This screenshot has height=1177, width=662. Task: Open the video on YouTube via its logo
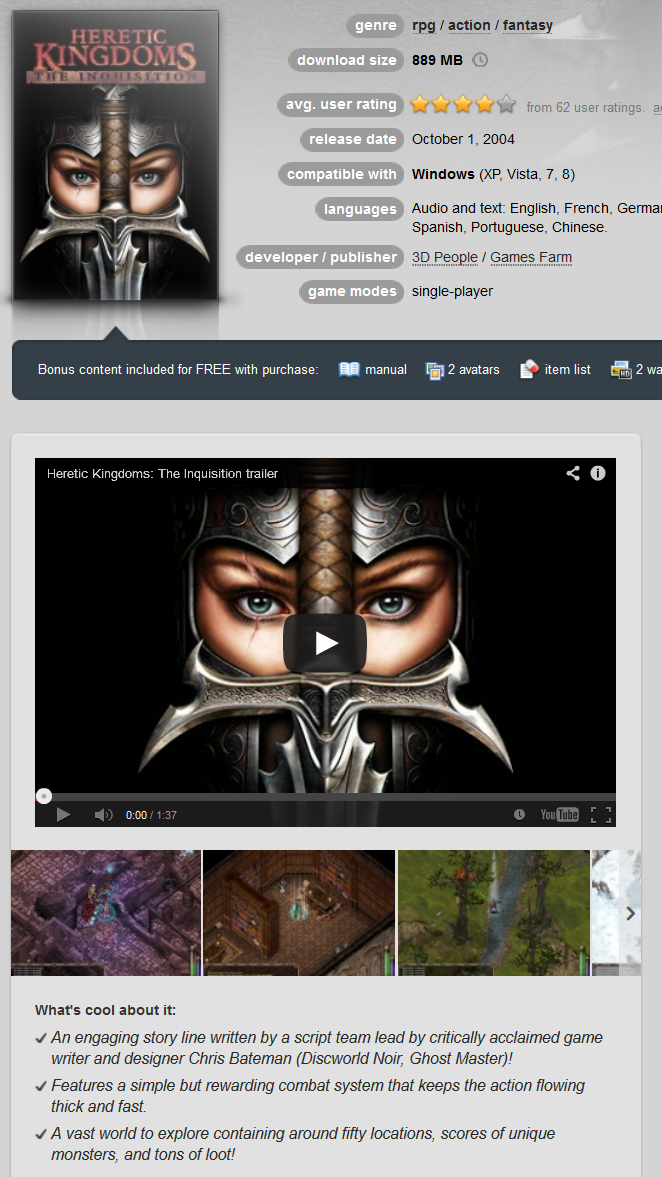click(559, 814)
